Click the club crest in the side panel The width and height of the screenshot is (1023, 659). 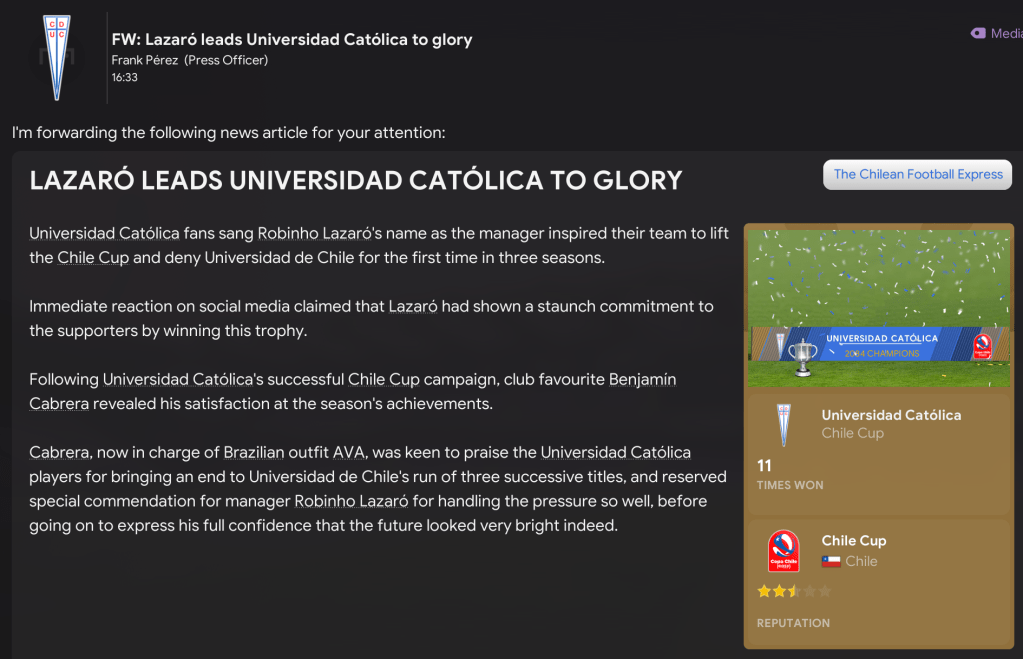[783, 424]
